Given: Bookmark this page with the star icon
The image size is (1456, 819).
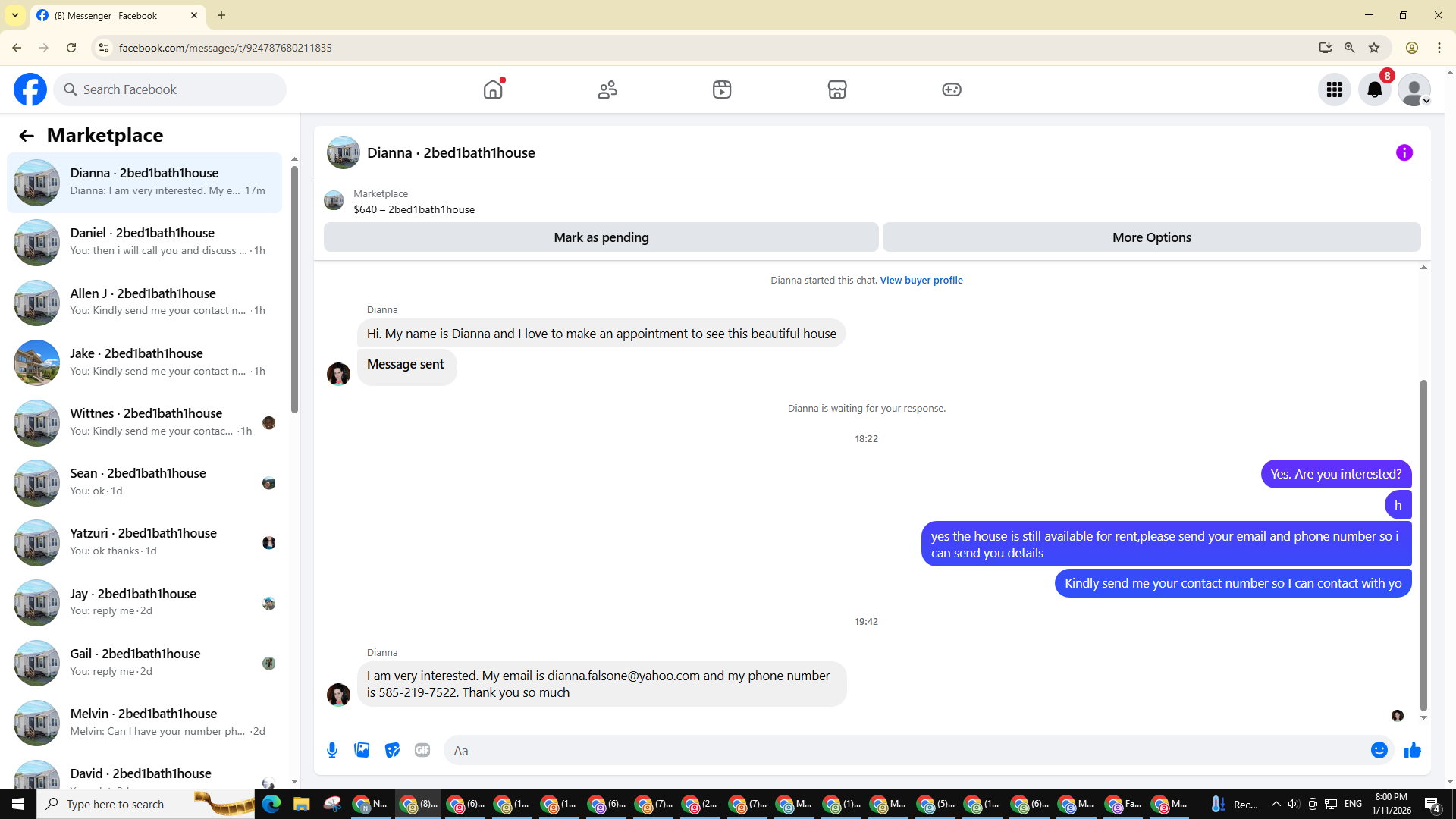Looking at the screenshot, I should (1374, 48).
